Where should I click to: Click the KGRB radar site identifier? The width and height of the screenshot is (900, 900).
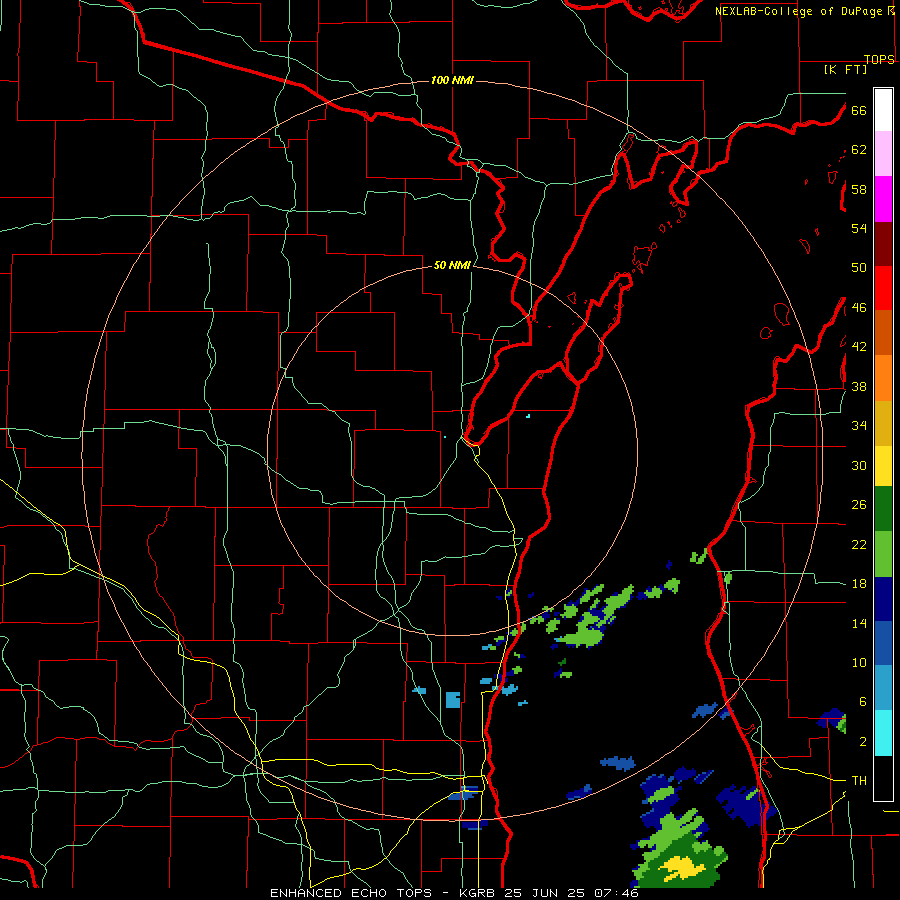pos(479,893)
